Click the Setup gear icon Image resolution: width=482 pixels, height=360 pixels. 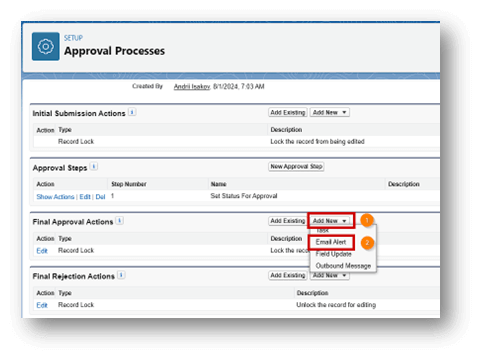(46, 46)
